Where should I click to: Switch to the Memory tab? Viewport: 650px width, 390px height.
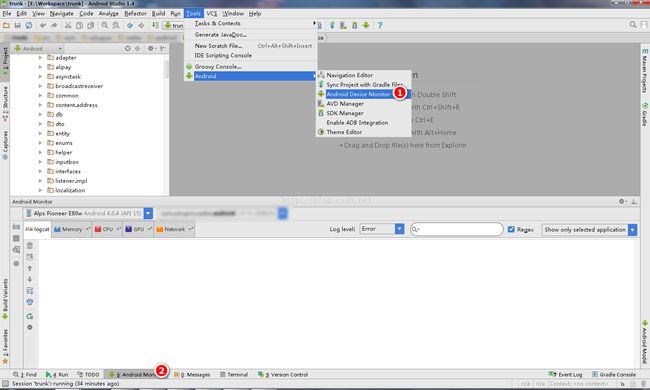[x=72, y=229]
